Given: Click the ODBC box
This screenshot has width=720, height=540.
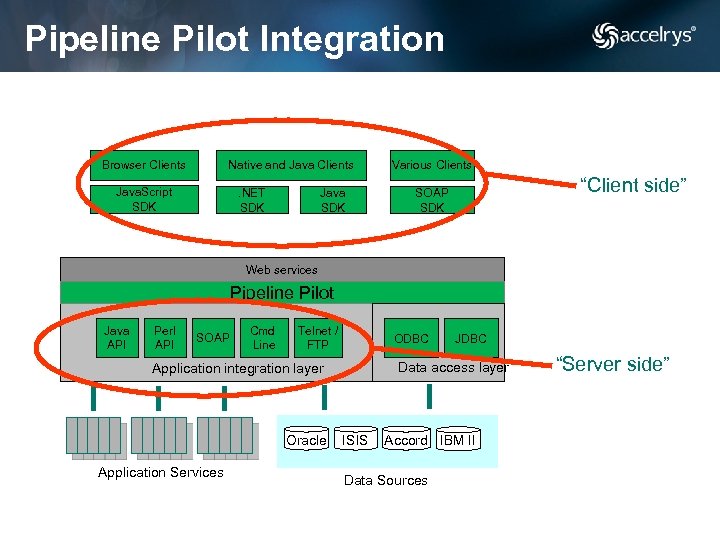Looking at the screenshot, I should 411,338.
